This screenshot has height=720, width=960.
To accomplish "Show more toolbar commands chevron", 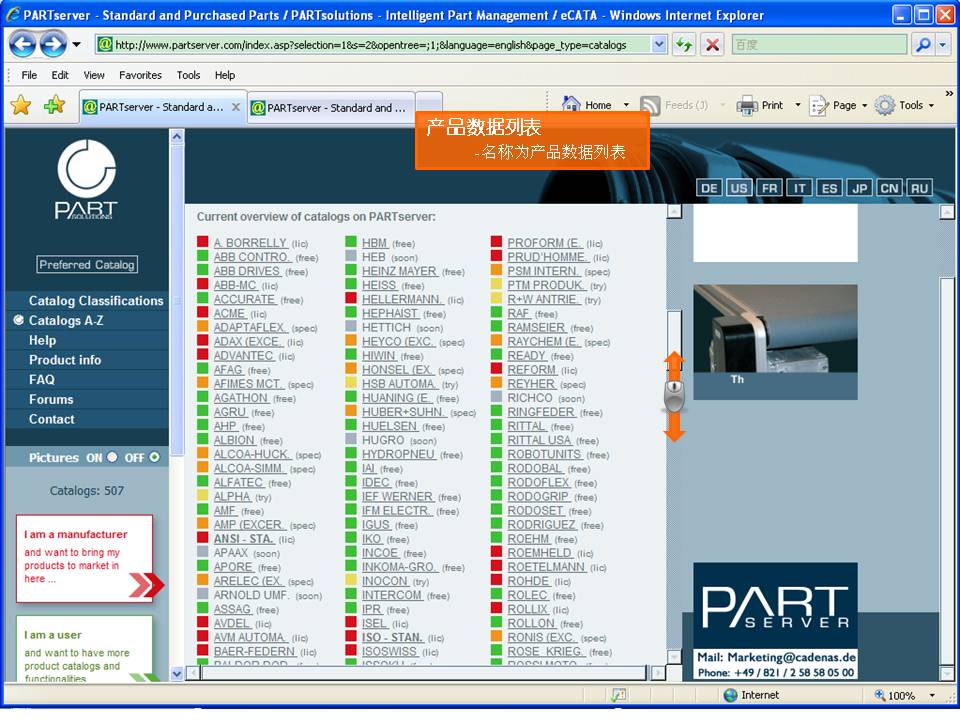I will click(x=949, y=94).
